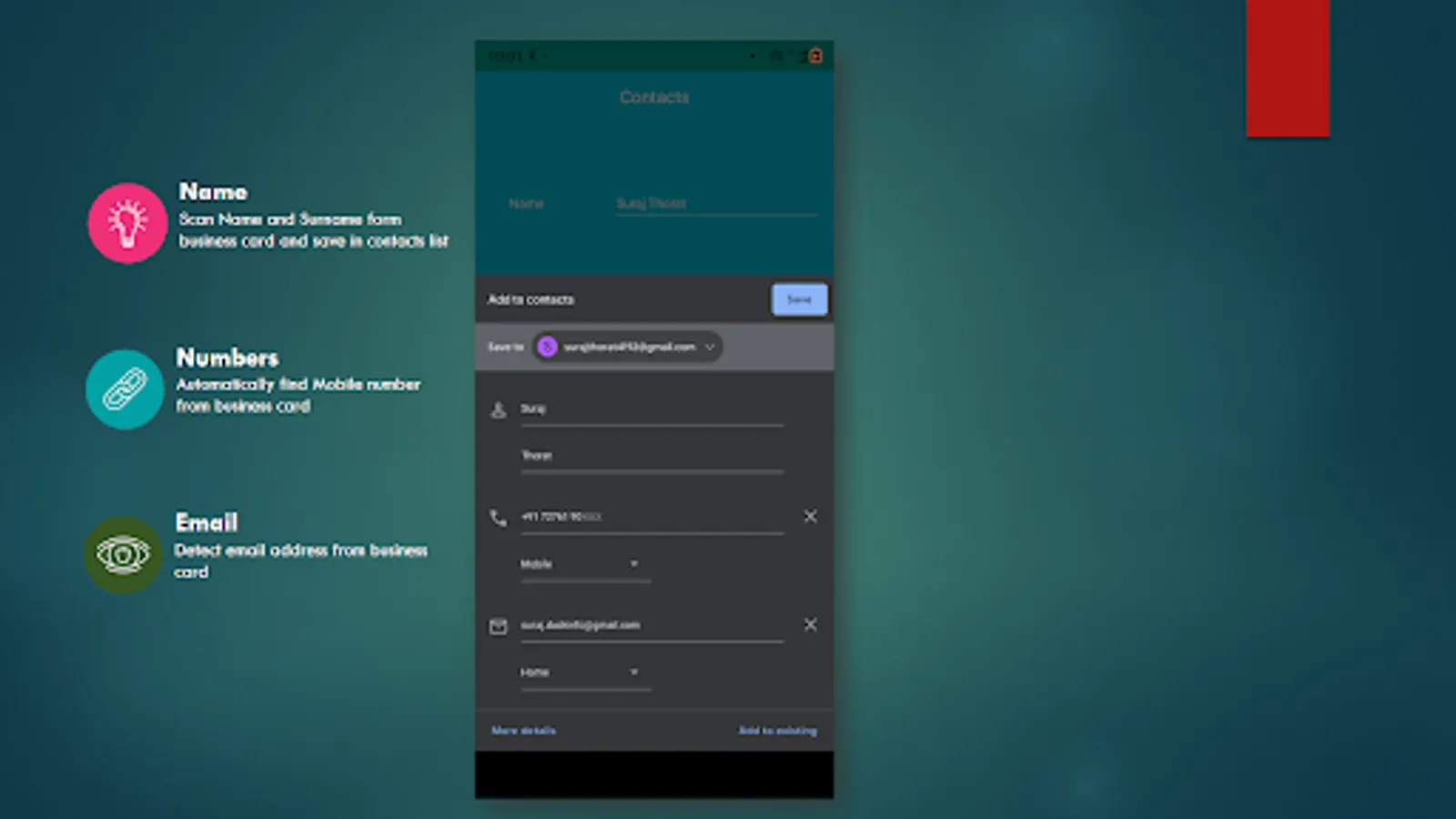This screenshot has height=819, width=1456.
Task: Click the email envelope icon beside the address field
Action: pyautogui.click(x=498, y=625)
